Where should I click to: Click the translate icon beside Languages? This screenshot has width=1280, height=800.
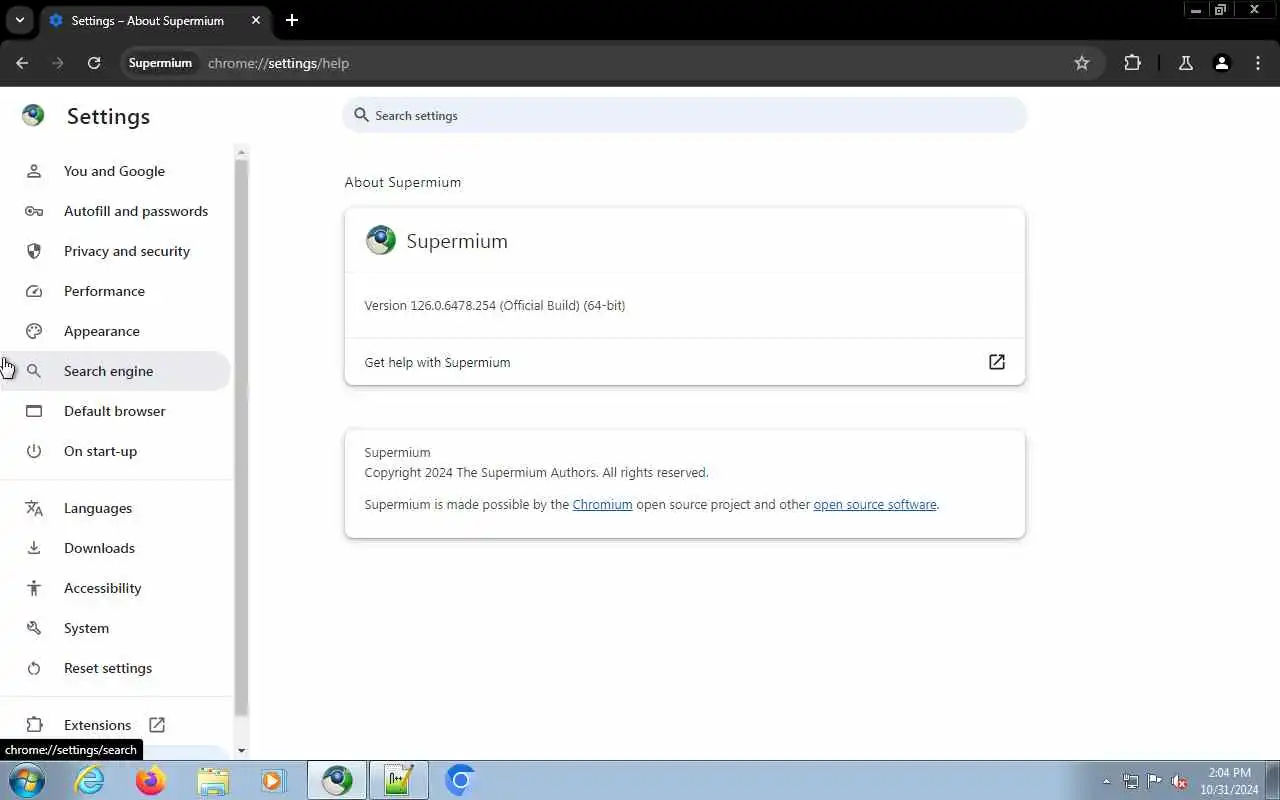point(34,508)
